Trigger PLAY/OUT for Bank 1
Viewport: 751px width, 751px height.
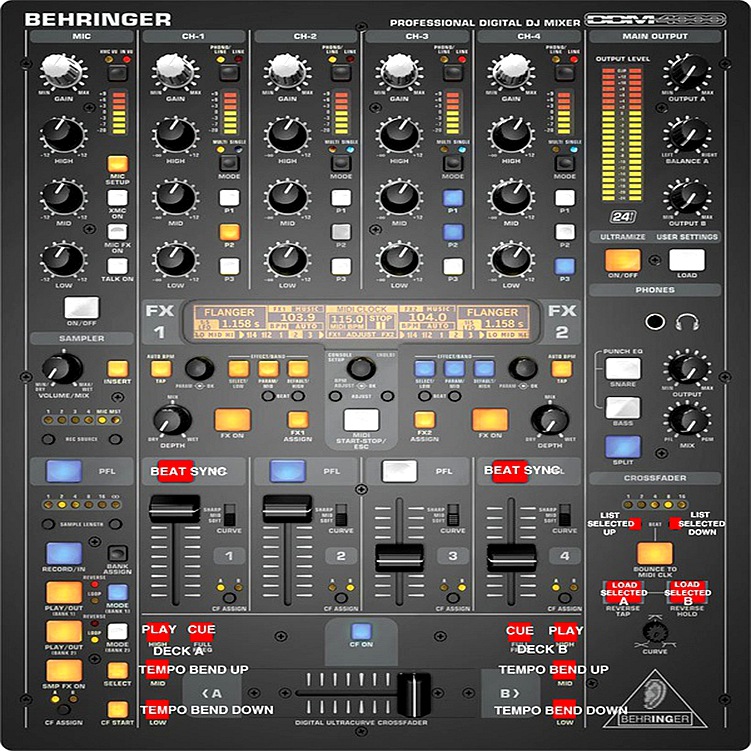[64, 593]
